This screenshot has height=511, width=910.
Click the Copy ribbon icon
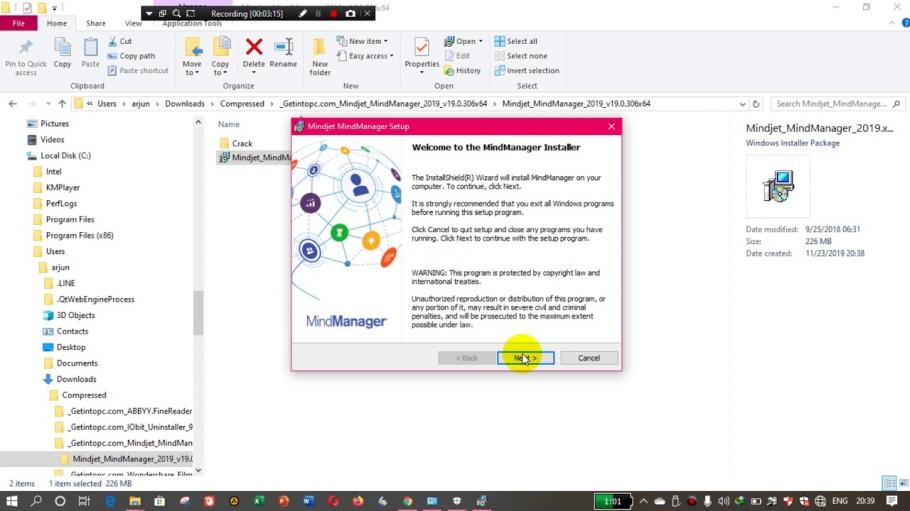[x=62, y=53]
